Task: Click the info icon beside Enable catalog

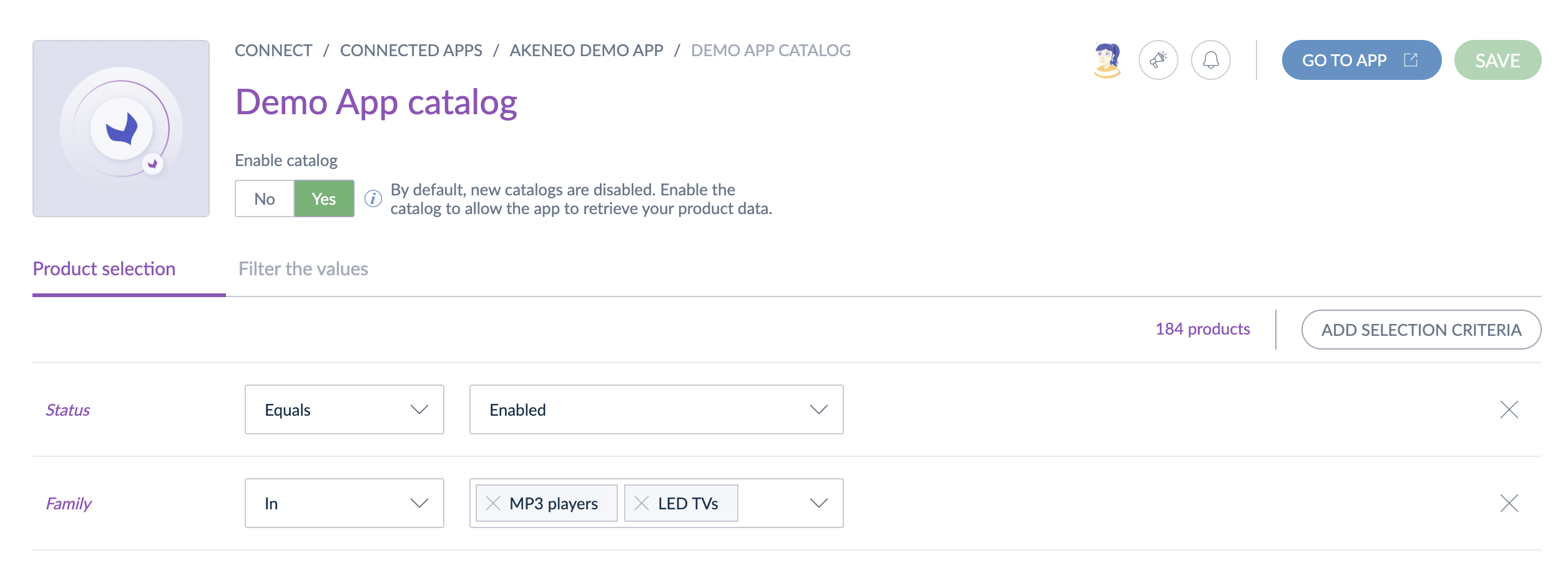Action: pyautogui.click(x=373, y=198)
